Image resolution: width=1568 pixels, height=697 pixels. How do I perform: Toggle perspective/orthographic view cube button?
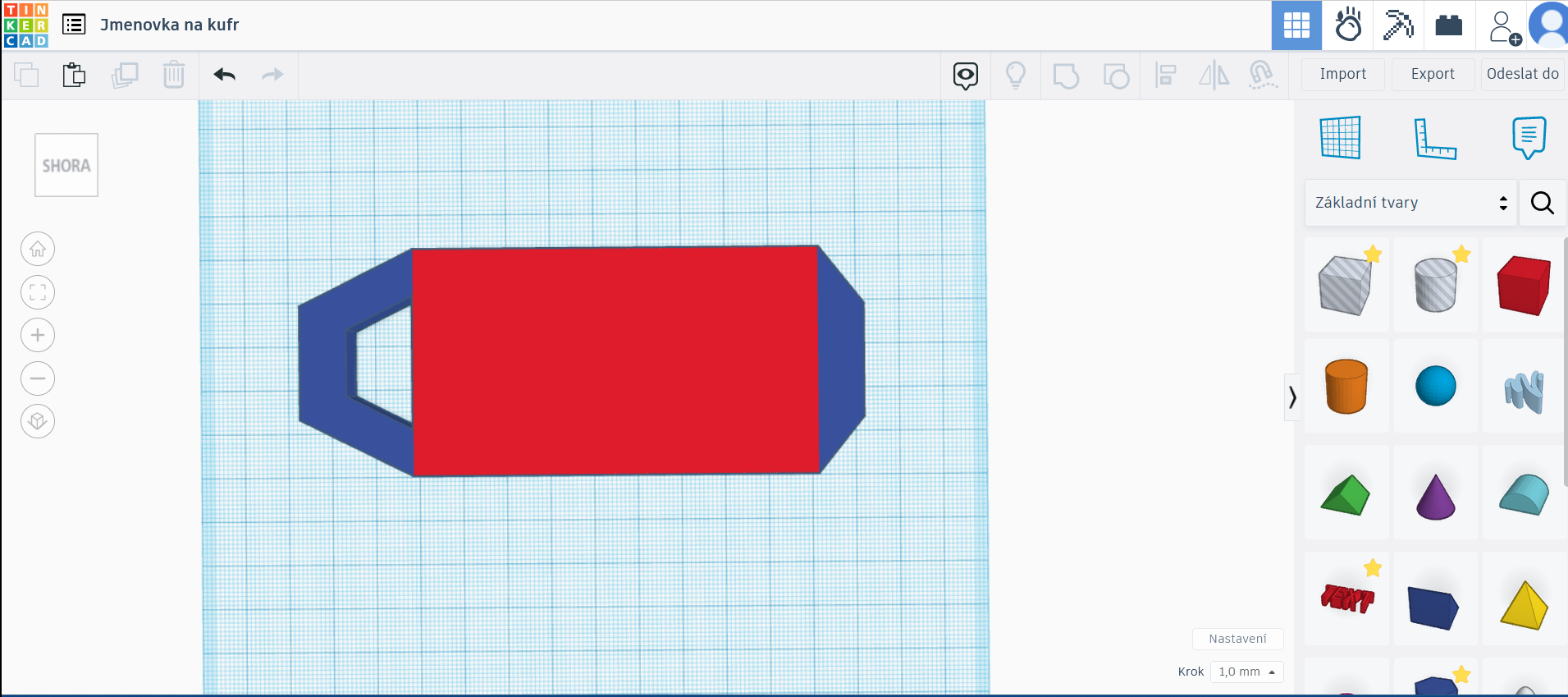(38, 421)
